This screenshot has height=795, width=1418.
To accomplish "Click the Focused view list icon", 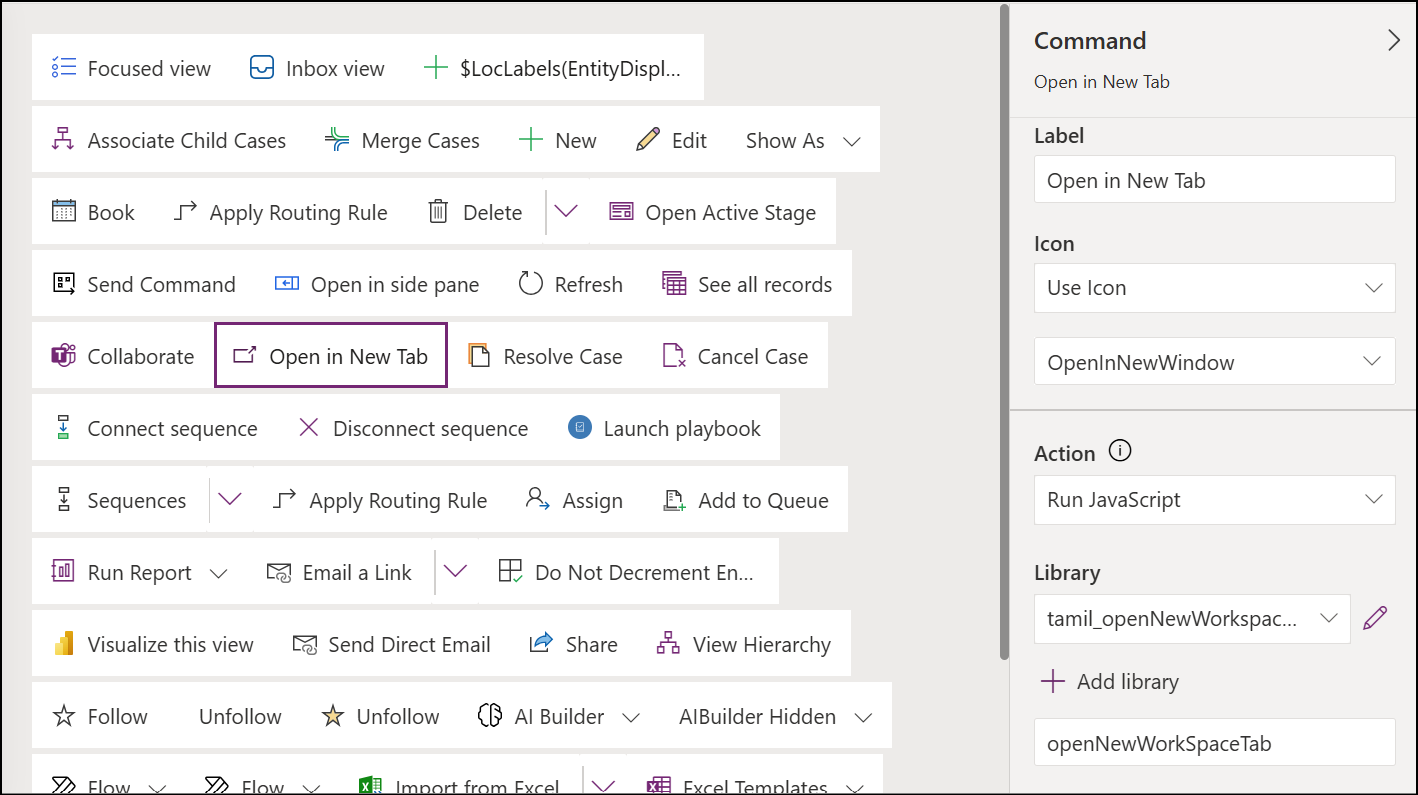I will 64,68.
